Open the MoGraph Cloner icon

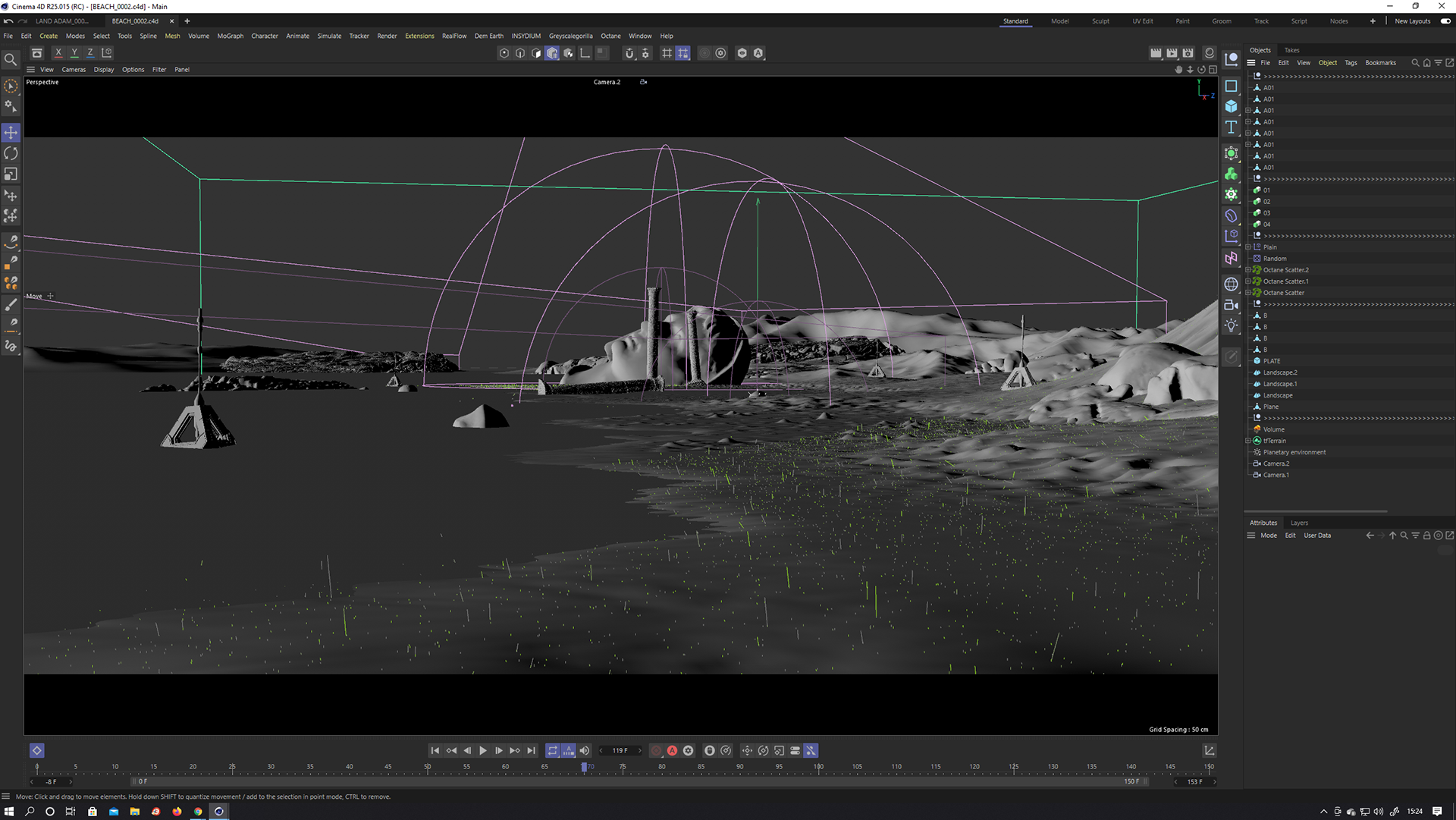(1231, 174)
